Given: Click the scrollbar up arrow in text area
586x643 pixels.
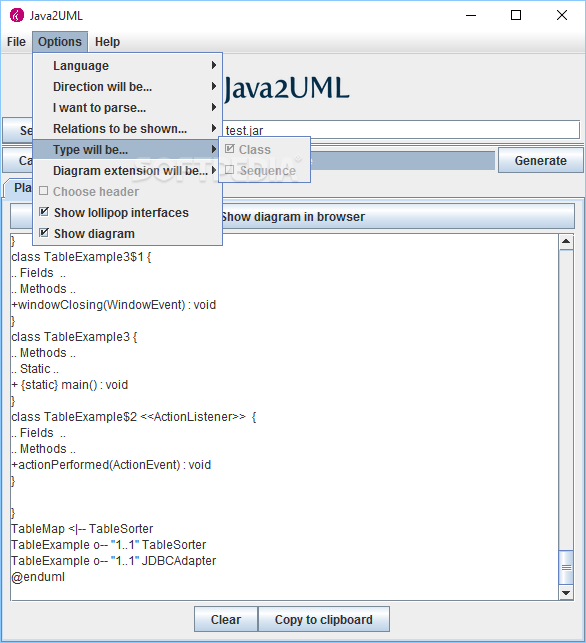Looking at the screenshot, I should click(x=566, y=242).
